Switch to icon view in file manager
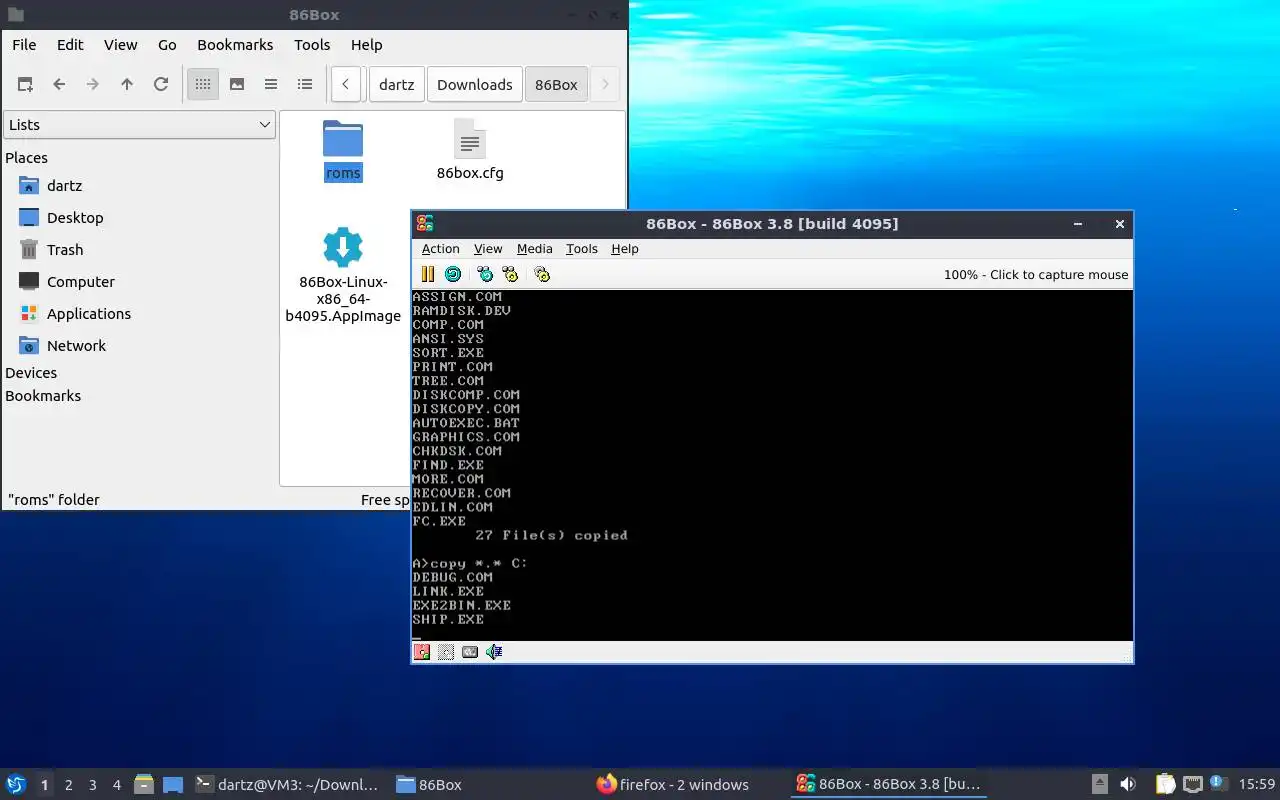This screenshot has height=800, width=1280. coord(203,85)
